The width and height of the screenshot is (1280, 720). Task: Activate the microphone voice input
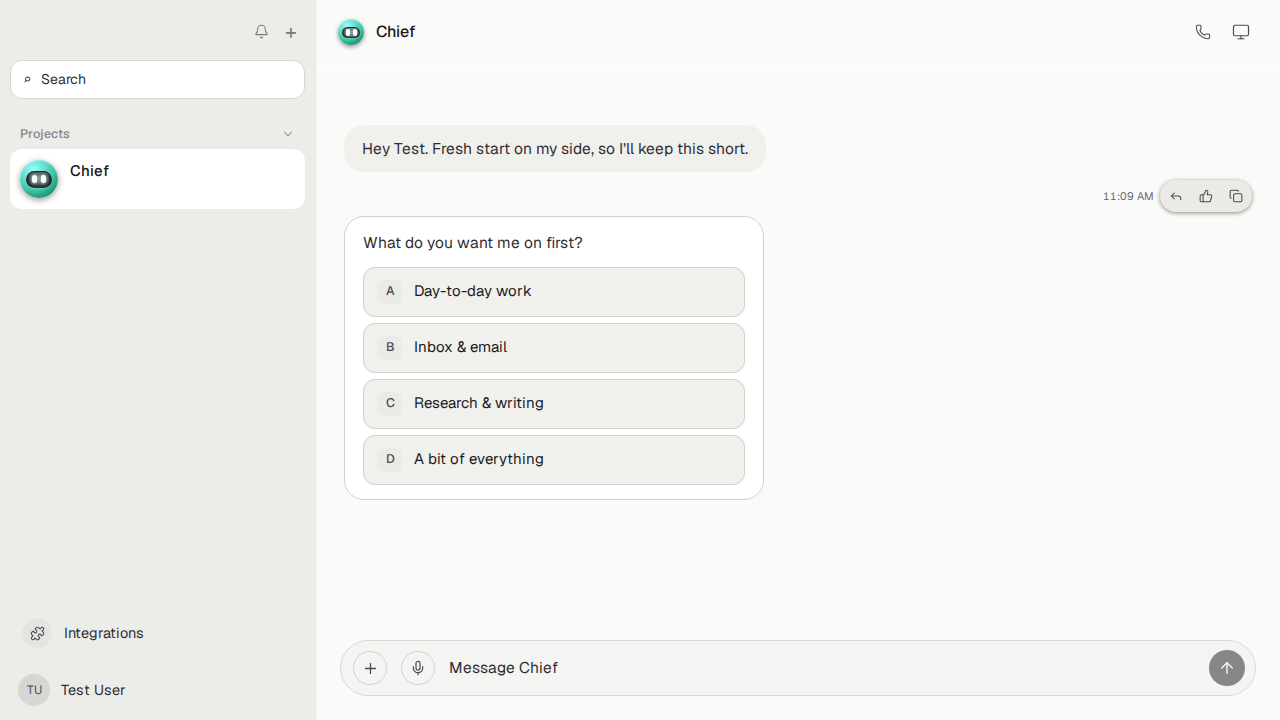[418, 668]
